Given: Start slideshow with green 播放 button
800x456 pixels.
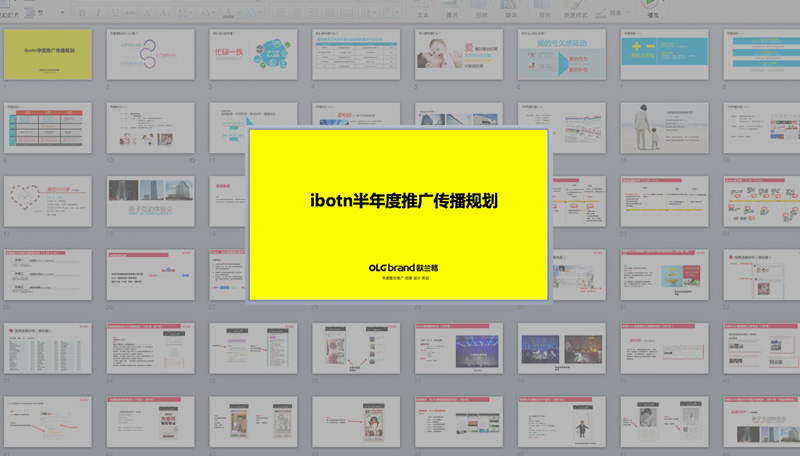Looking at the screenshot, I should 653,10.
